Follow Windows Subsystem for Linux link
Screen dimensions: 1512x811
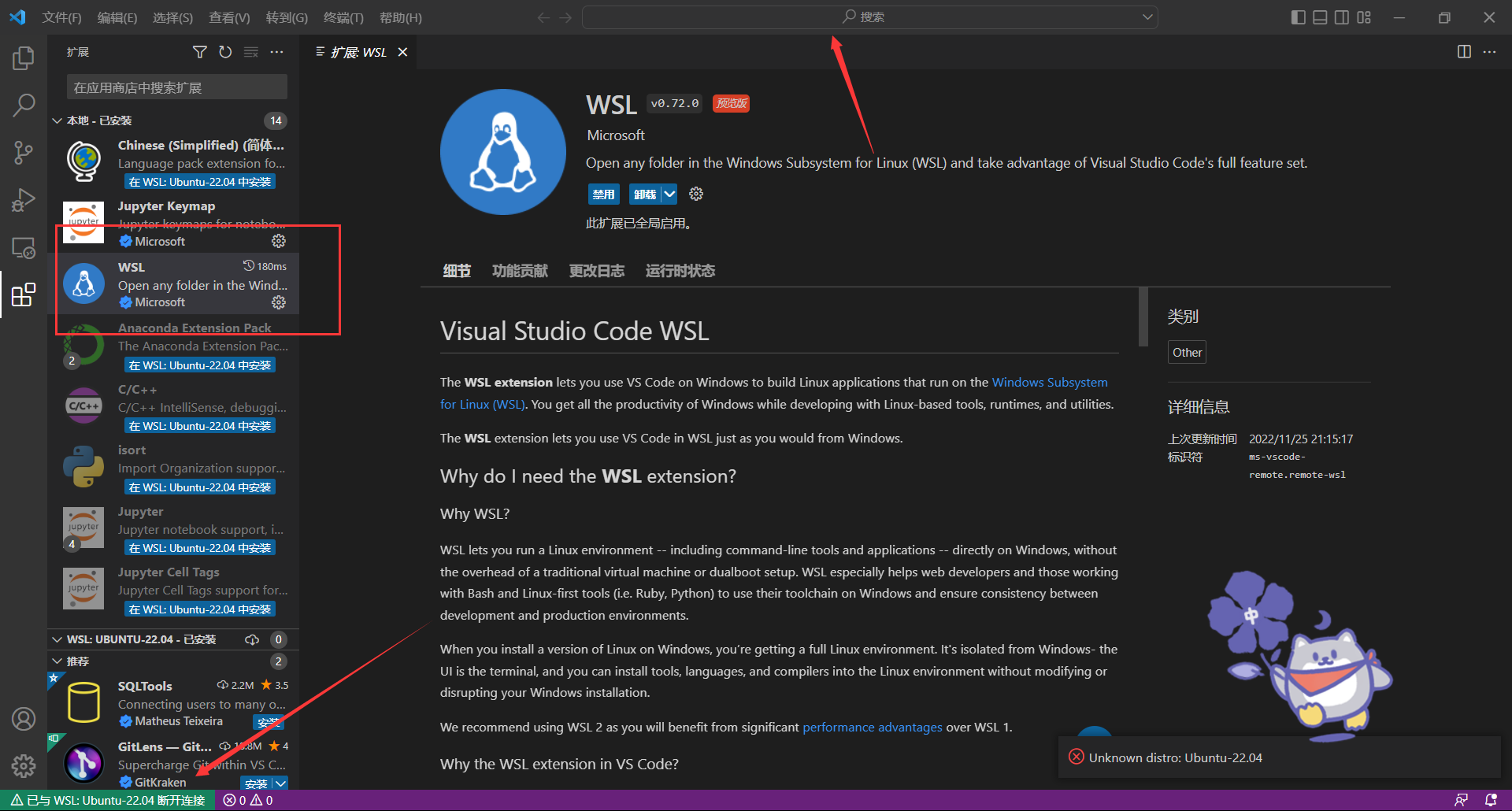pos(1050,382)
